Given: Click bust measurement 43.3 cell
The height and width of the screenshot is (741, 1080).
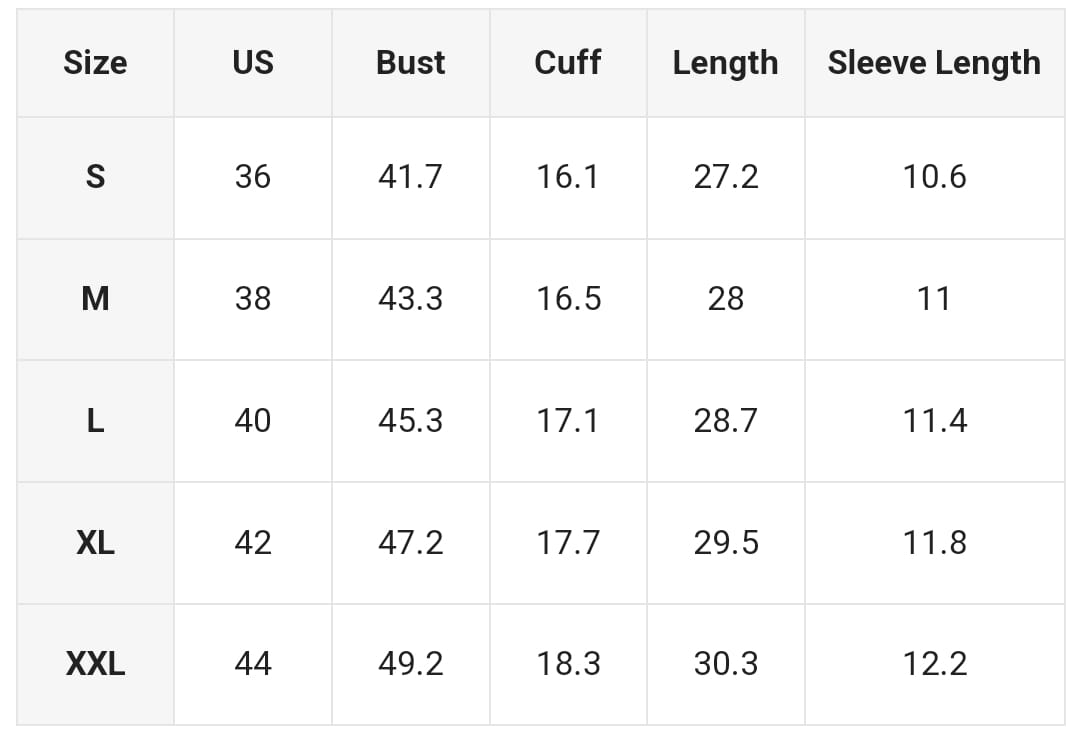Looking at the screenshot, I should pyautogui.click(x=410, y=299).
